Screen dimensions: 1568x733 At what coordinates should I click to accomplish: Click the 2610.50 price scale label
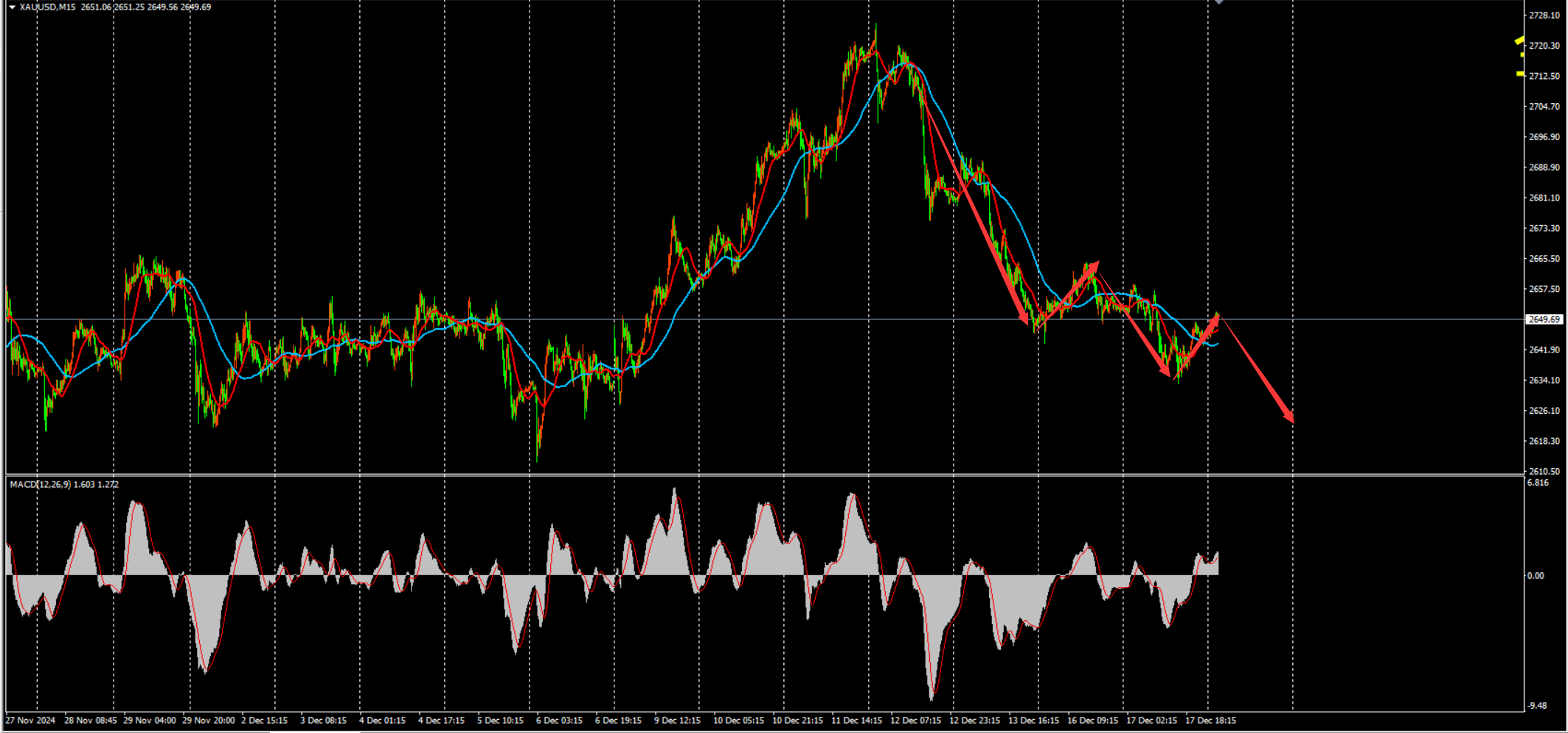coord(1544,471)
